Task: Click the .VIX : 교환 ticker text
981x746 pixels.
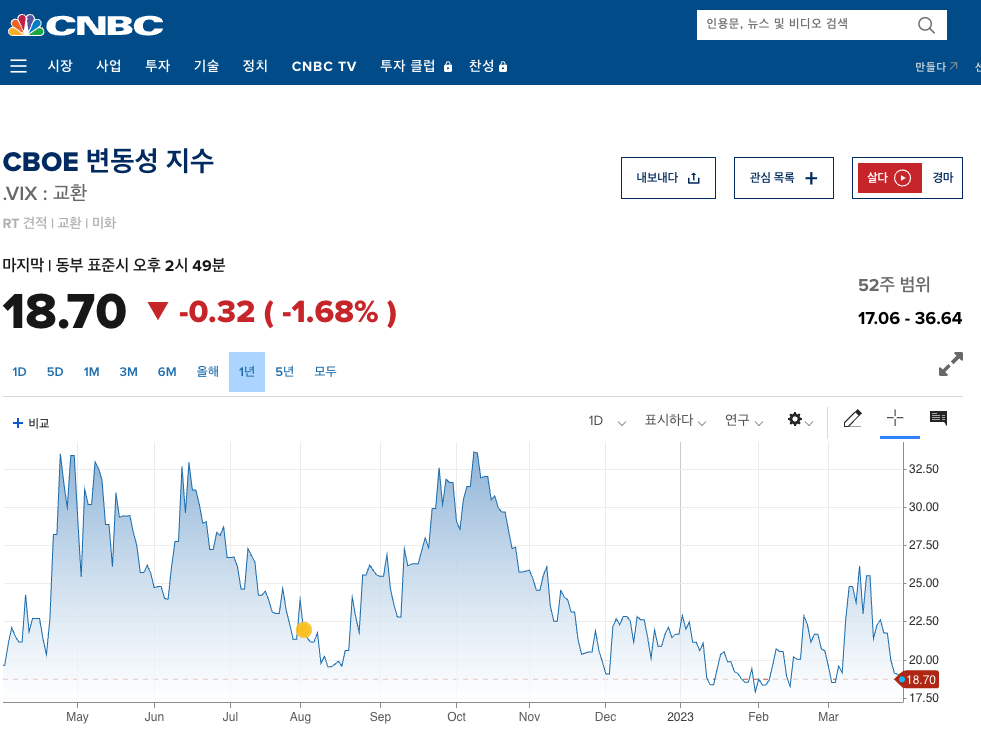Action: pos(44,193)
